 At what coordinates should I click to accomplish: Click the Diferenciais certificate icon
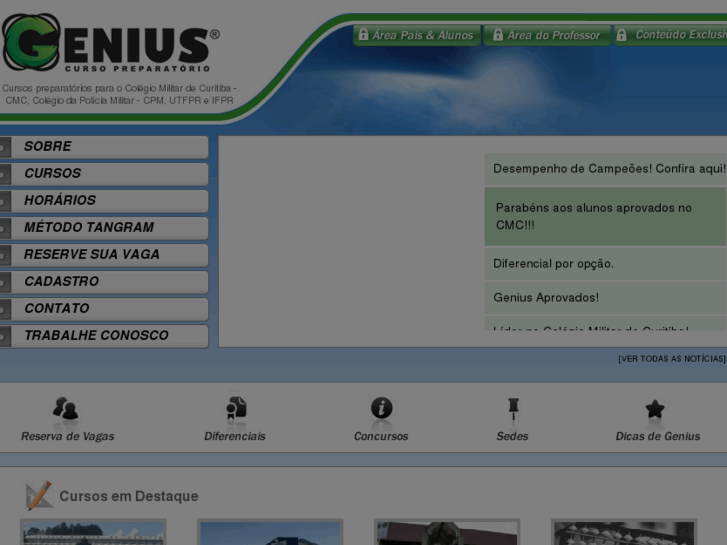coord(236,408)
